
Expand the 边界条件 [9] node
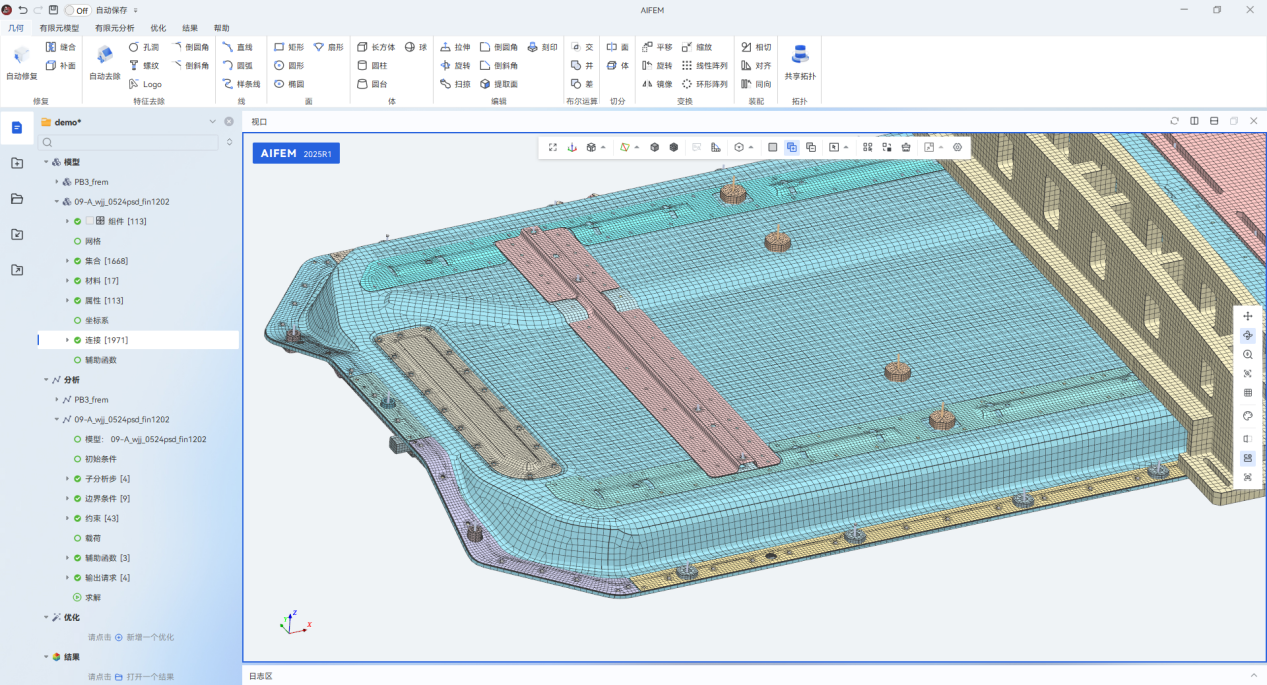(x=67, y=499)
